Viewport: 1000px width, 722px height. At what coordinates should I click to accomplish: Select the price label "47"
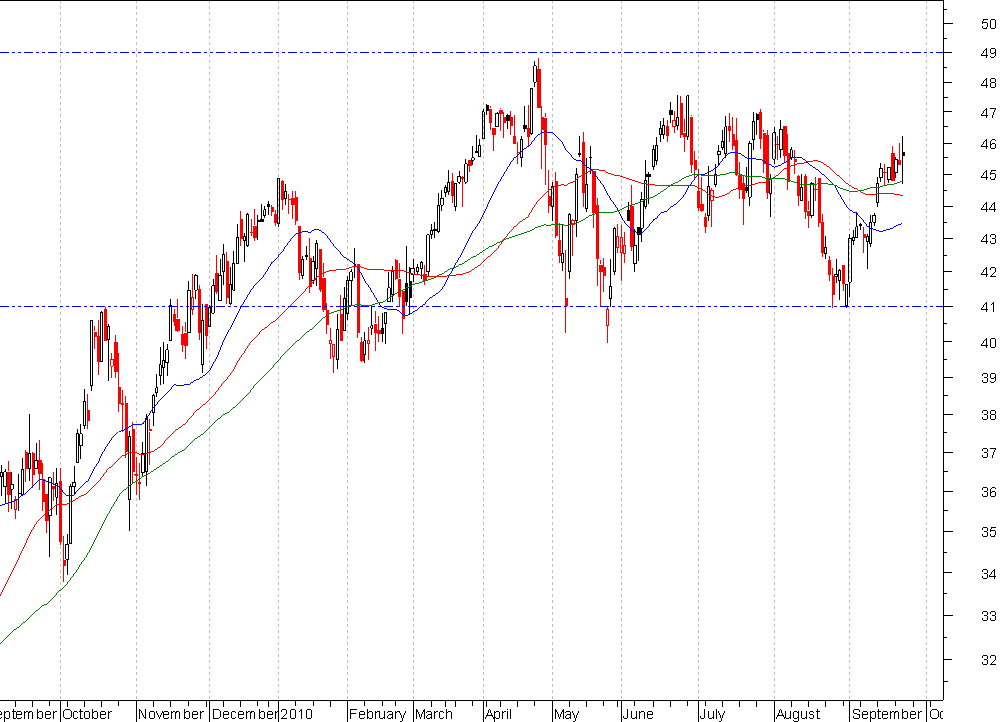[x=989, y=113]
